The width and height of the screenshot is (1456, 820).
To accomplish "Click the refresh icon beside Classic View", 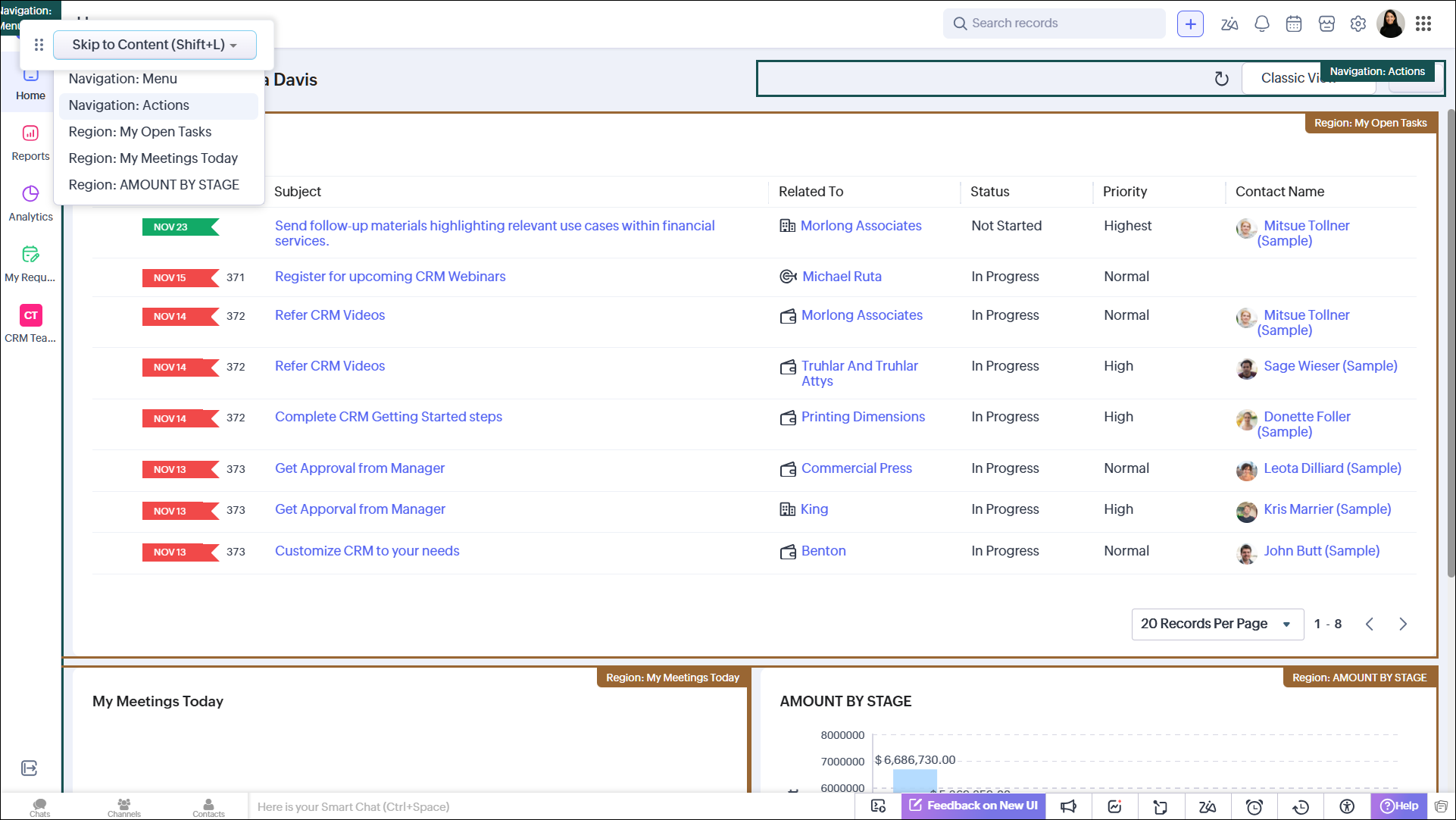I will (x=1221, y=78).
